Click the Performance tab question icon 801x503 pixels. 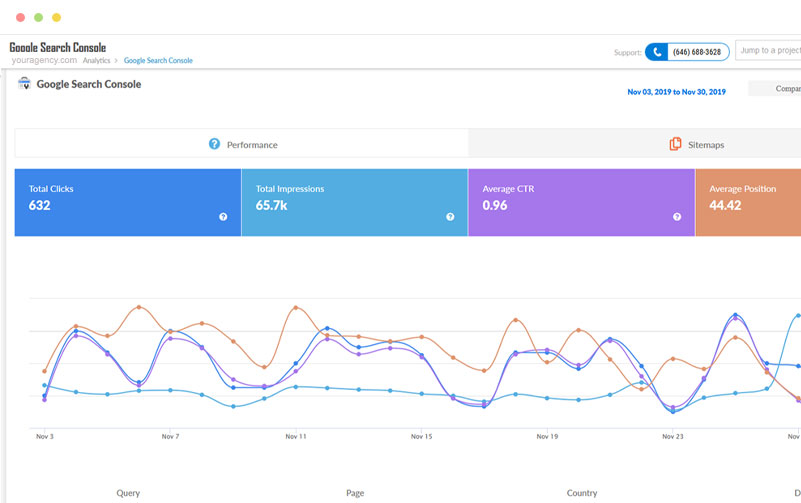pyautogui.click(x=215, y=144)
